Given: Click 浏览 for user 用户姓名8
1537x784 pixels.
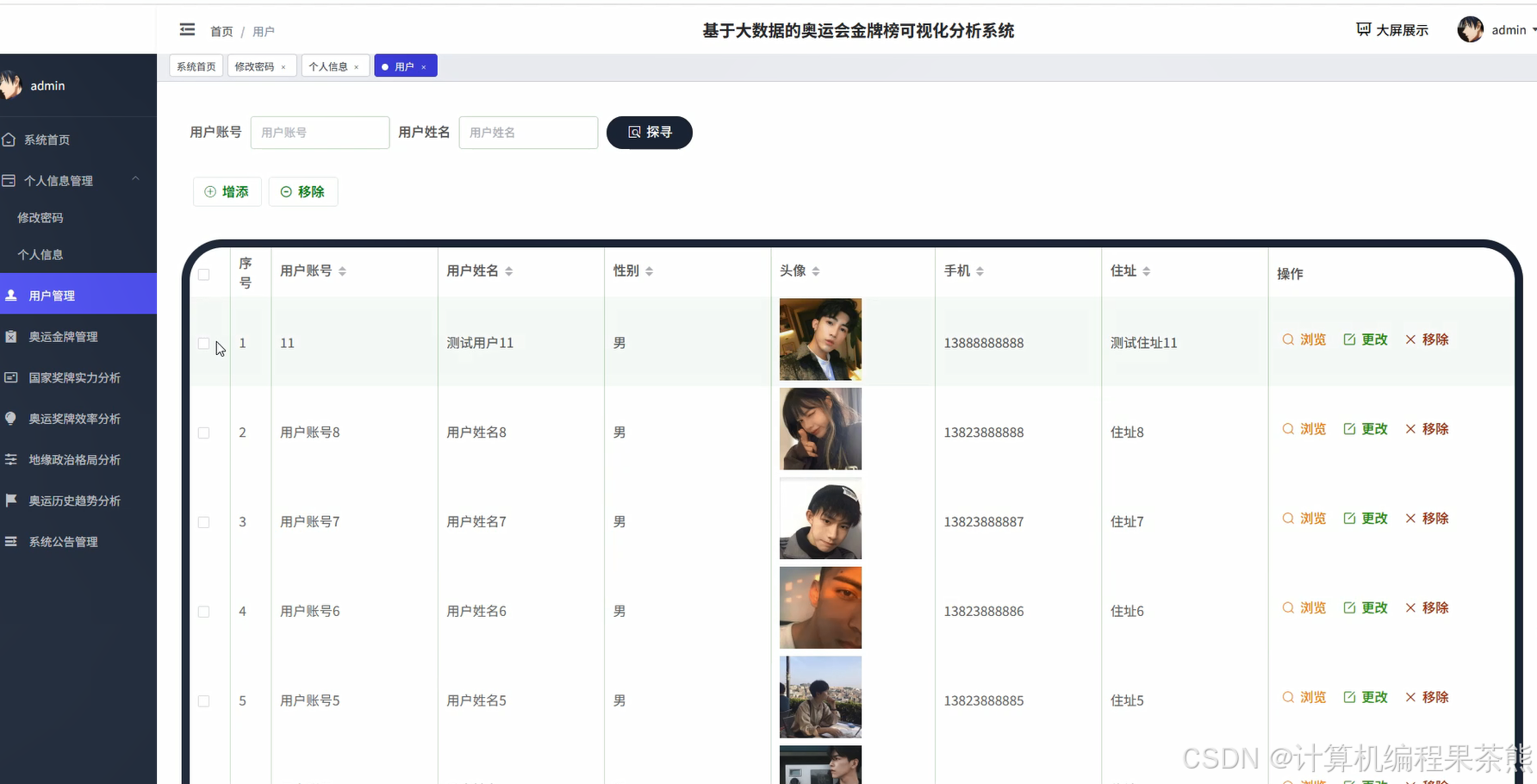Looking at the screenshot, I should pyautogui.click(x=1304, y=429).
